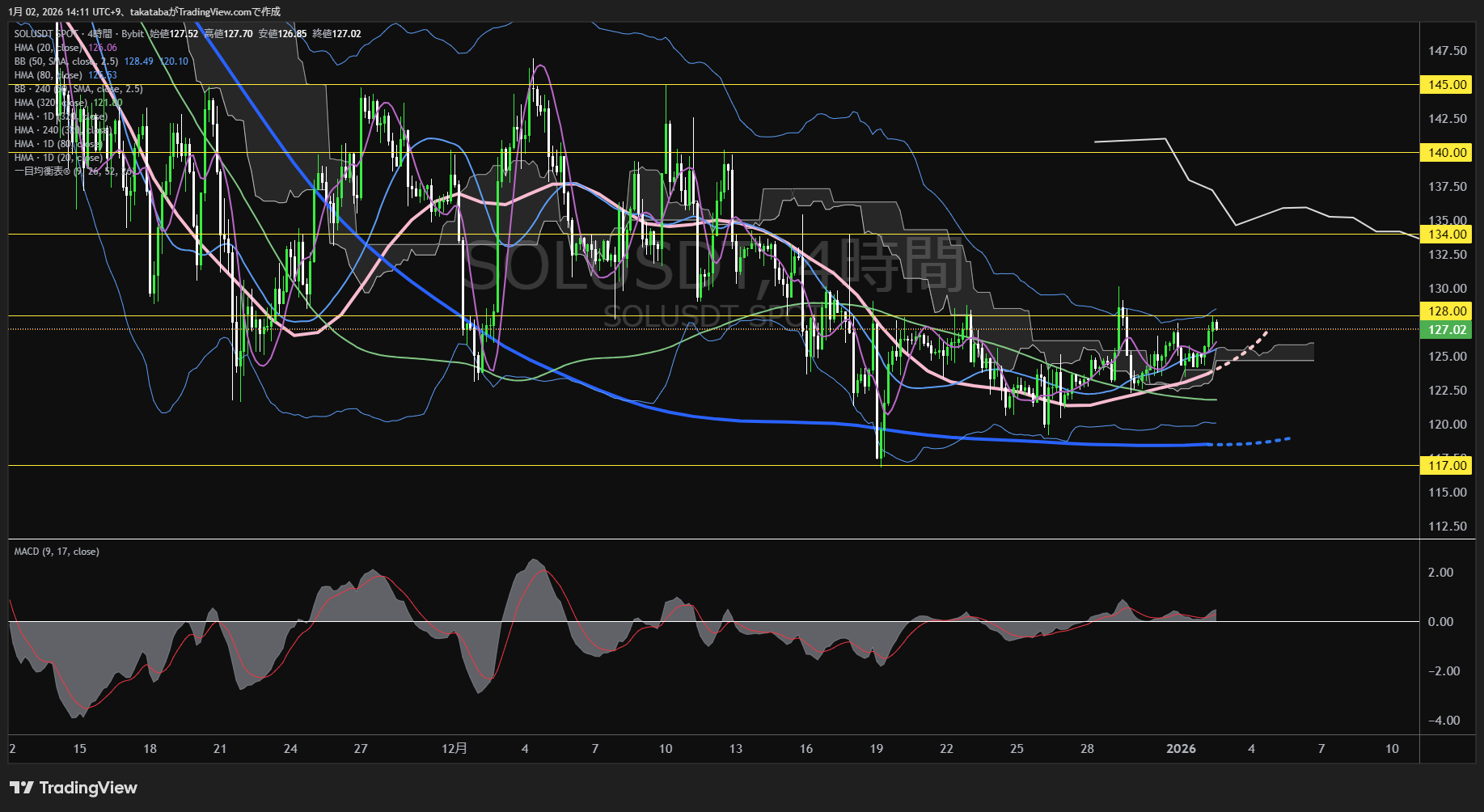Select the HMA (320, close) legend entry

(x=50, y=103)
